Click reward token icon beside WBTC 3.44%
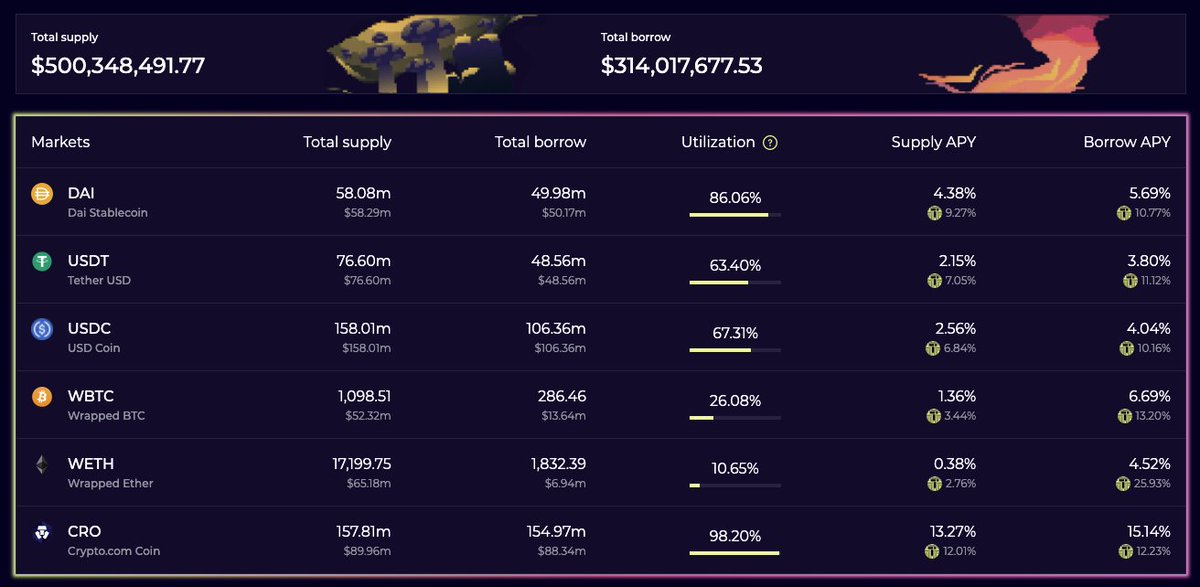This screenshot has height=587, width=1200. click(934, 416)
